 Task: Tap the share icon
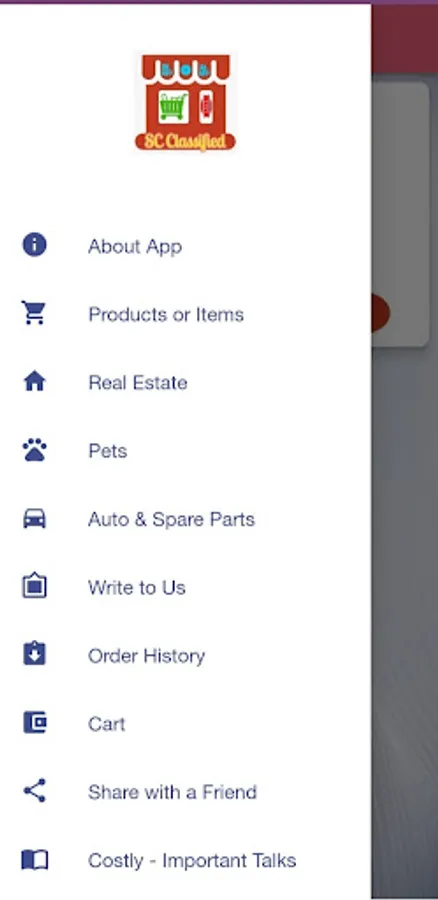(34, 791)
